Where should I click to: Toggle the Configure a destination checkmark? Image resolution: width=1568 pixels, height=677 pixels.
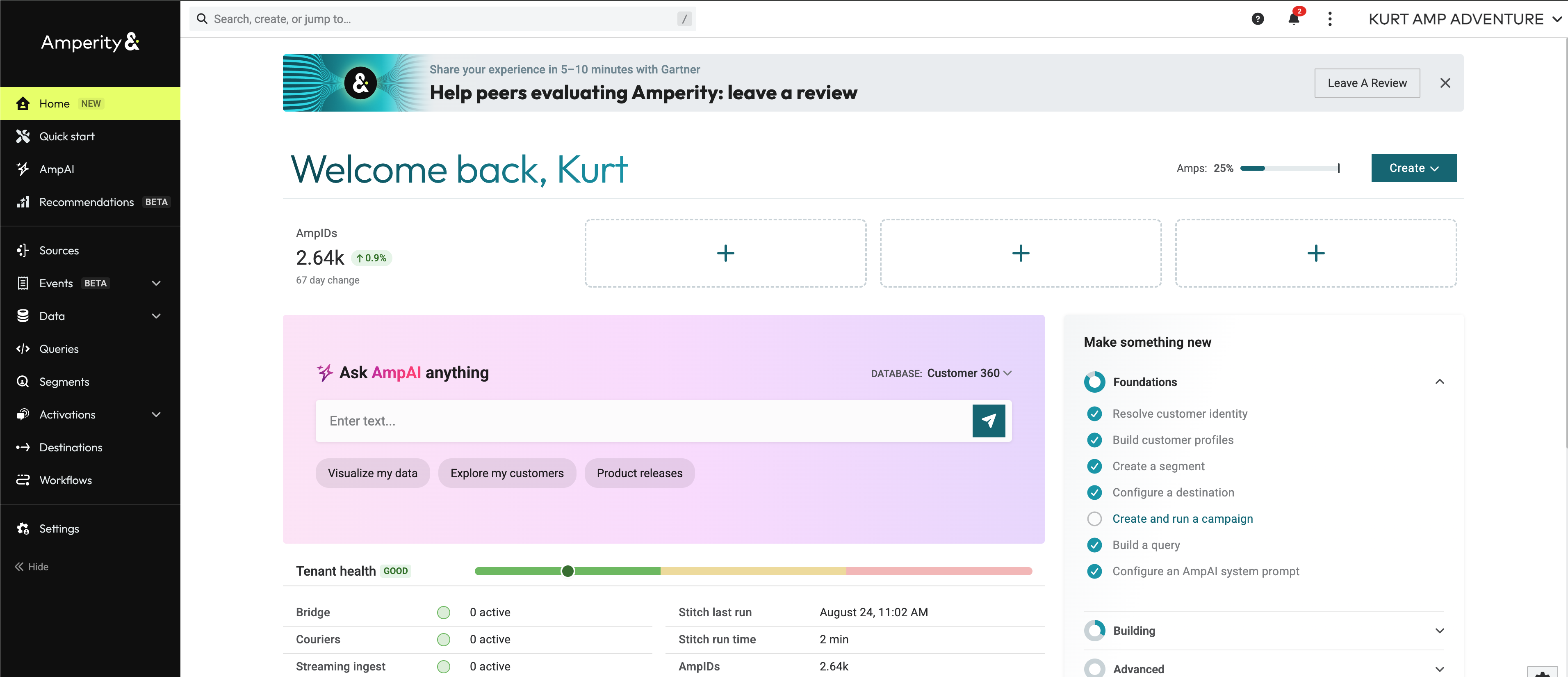1094,492
